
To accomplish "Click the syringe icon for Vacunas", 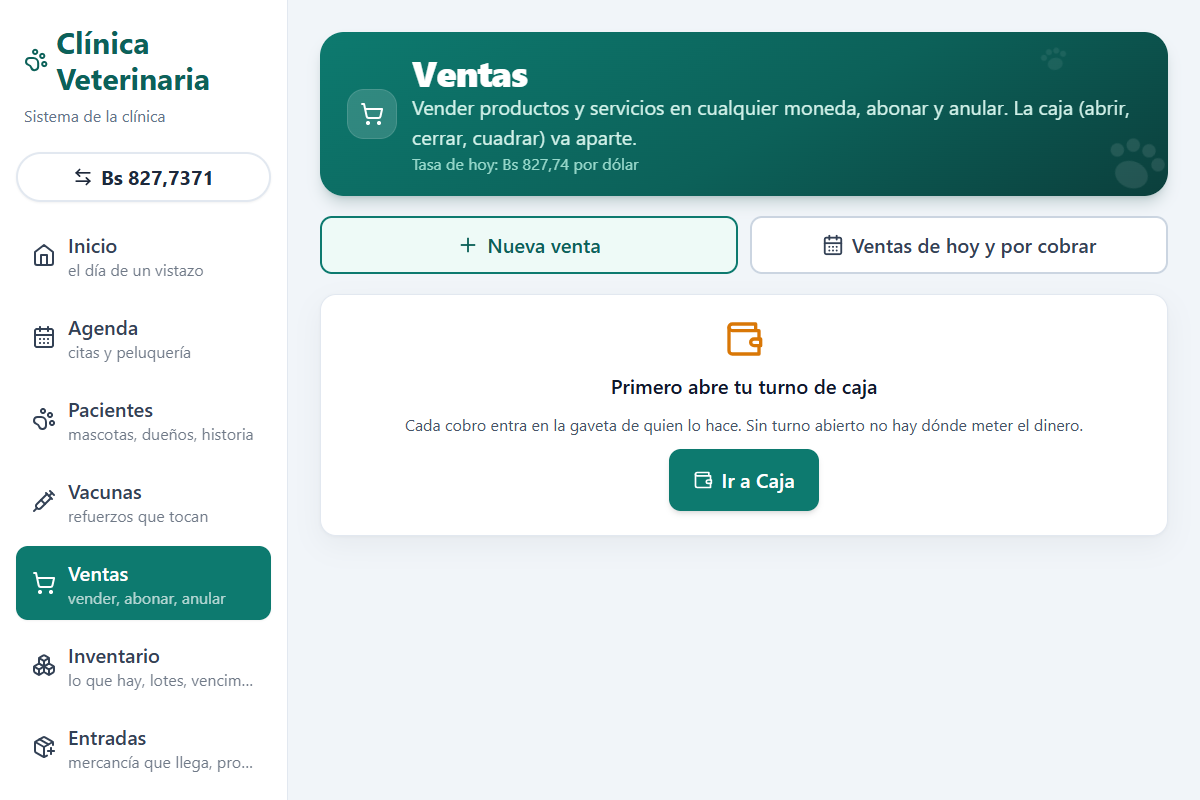I will tap(44, 502).
